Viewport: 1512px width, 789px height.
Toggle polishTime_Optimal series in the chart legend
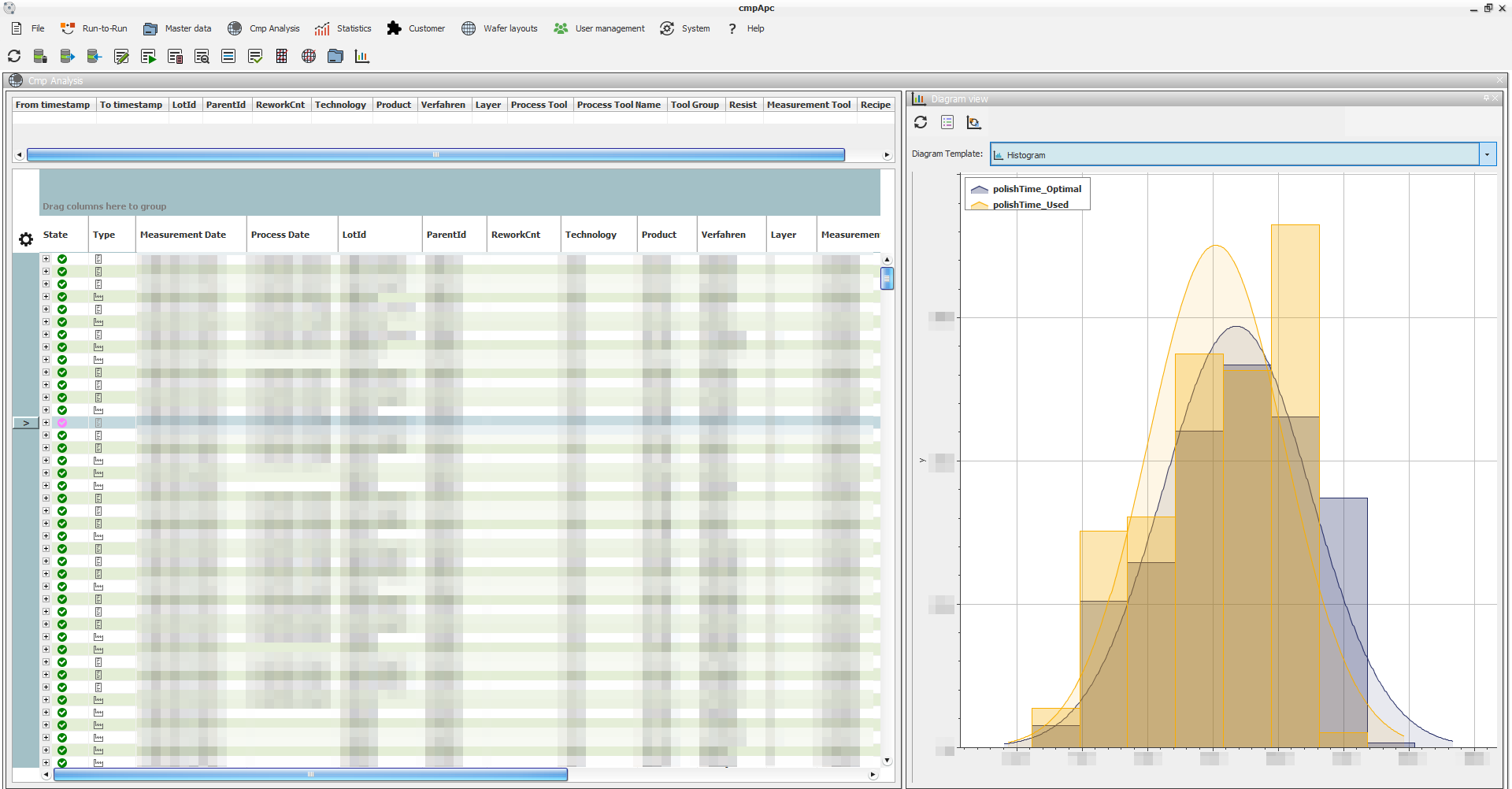1036,189
